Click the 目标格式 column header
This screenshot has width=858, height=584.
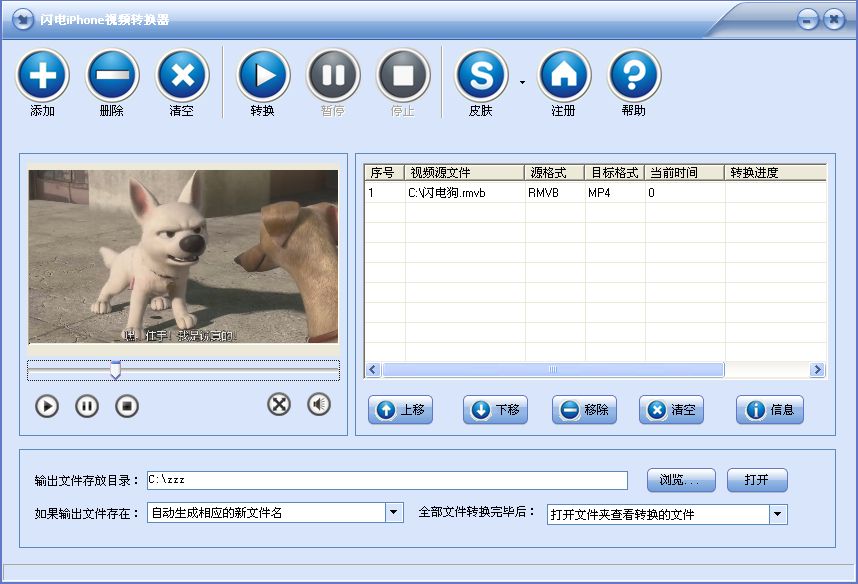[x=615, y=172]
